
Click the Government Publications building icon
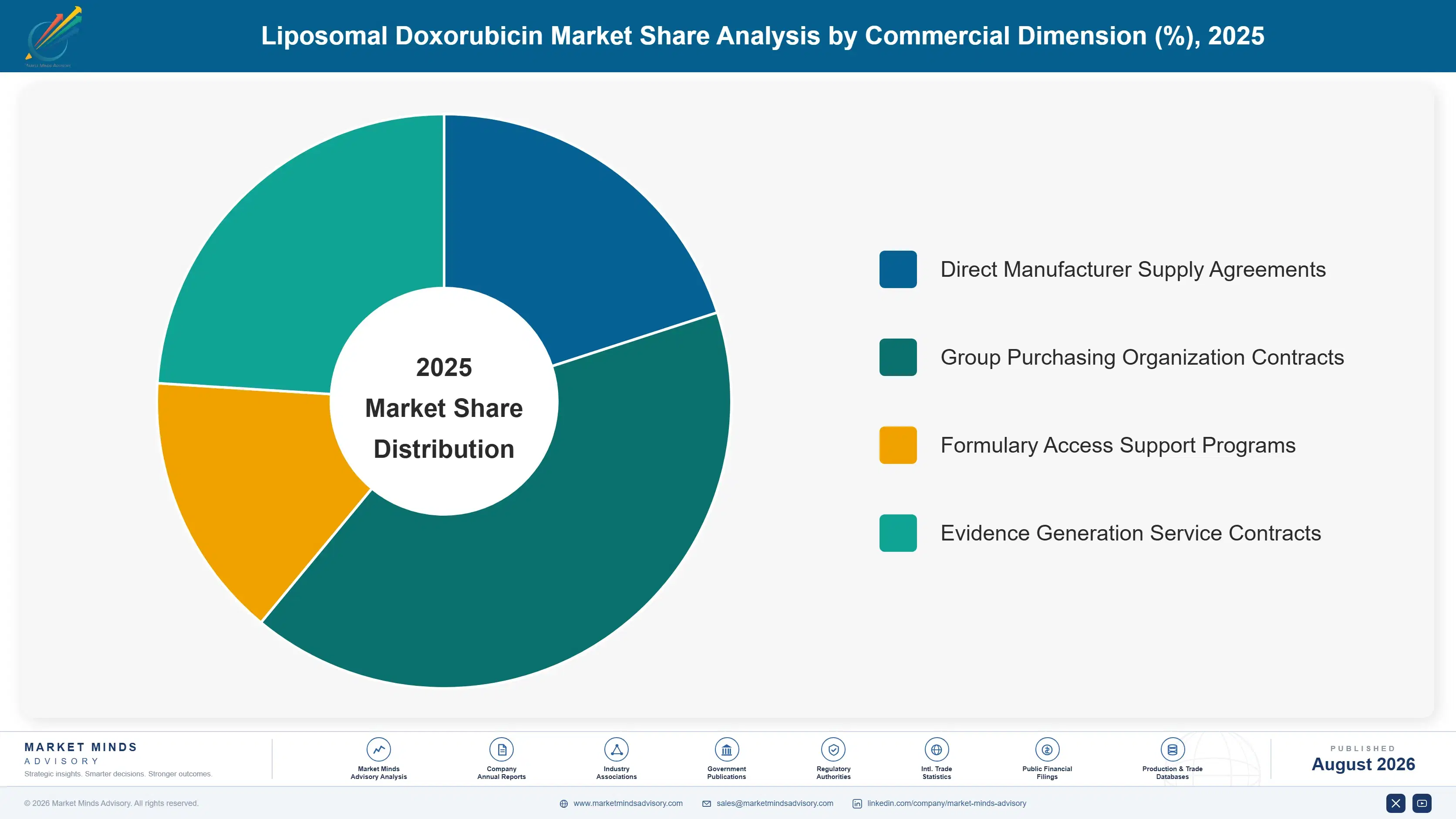tap(726, 749)
